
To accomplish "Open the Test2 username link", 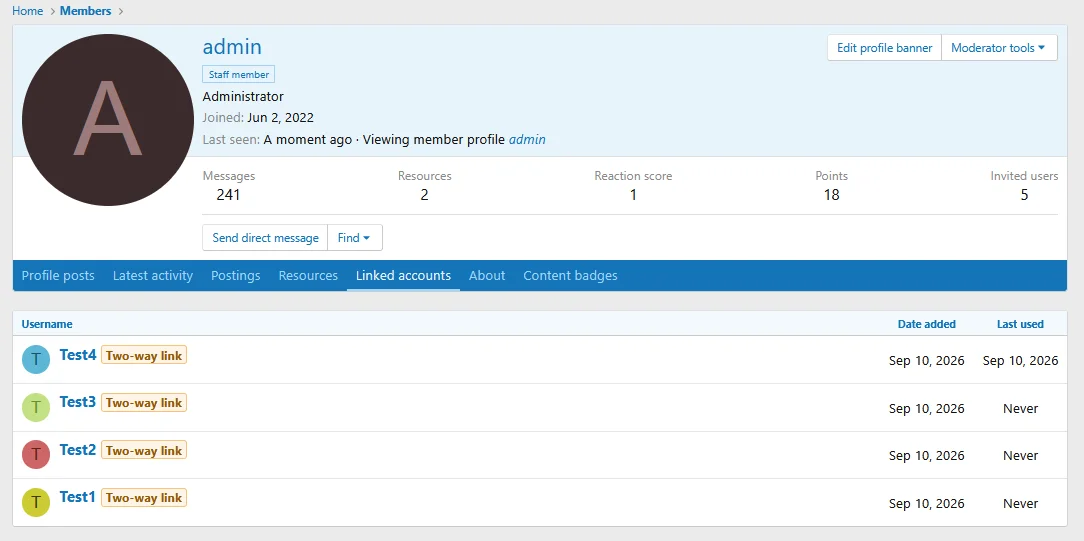I will tap(78, 450).
